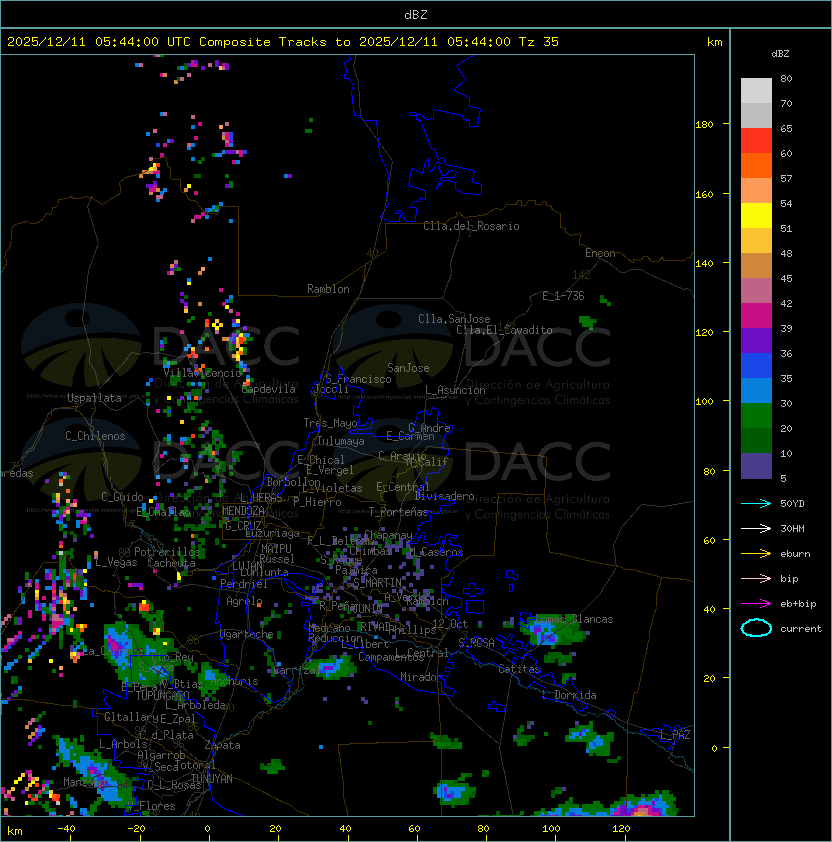Click the Tulumaya label

click(x=341, y=441)
